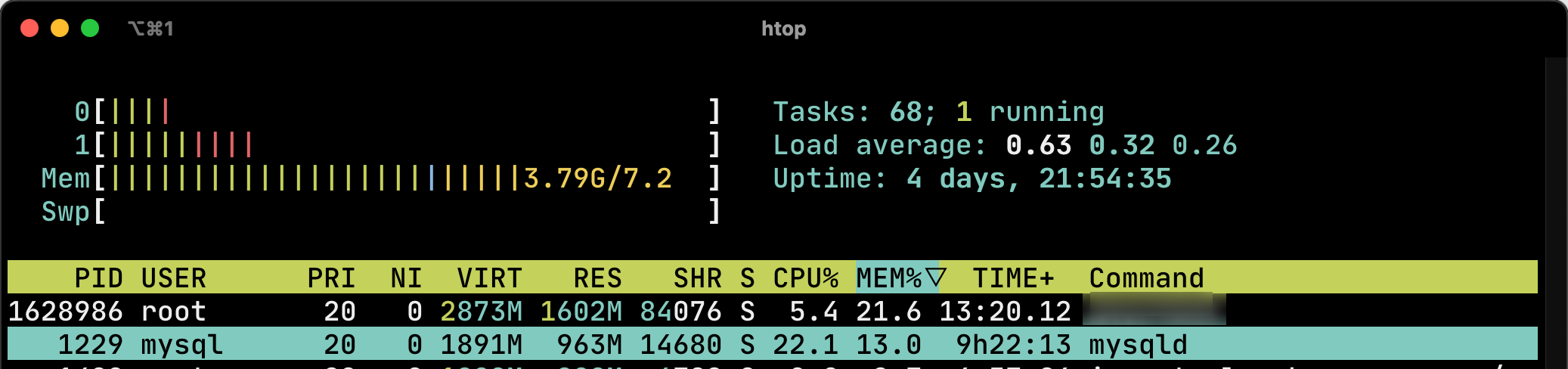
Task: Click the terminal scrollbar track
Action: [x=1555, y=213]
